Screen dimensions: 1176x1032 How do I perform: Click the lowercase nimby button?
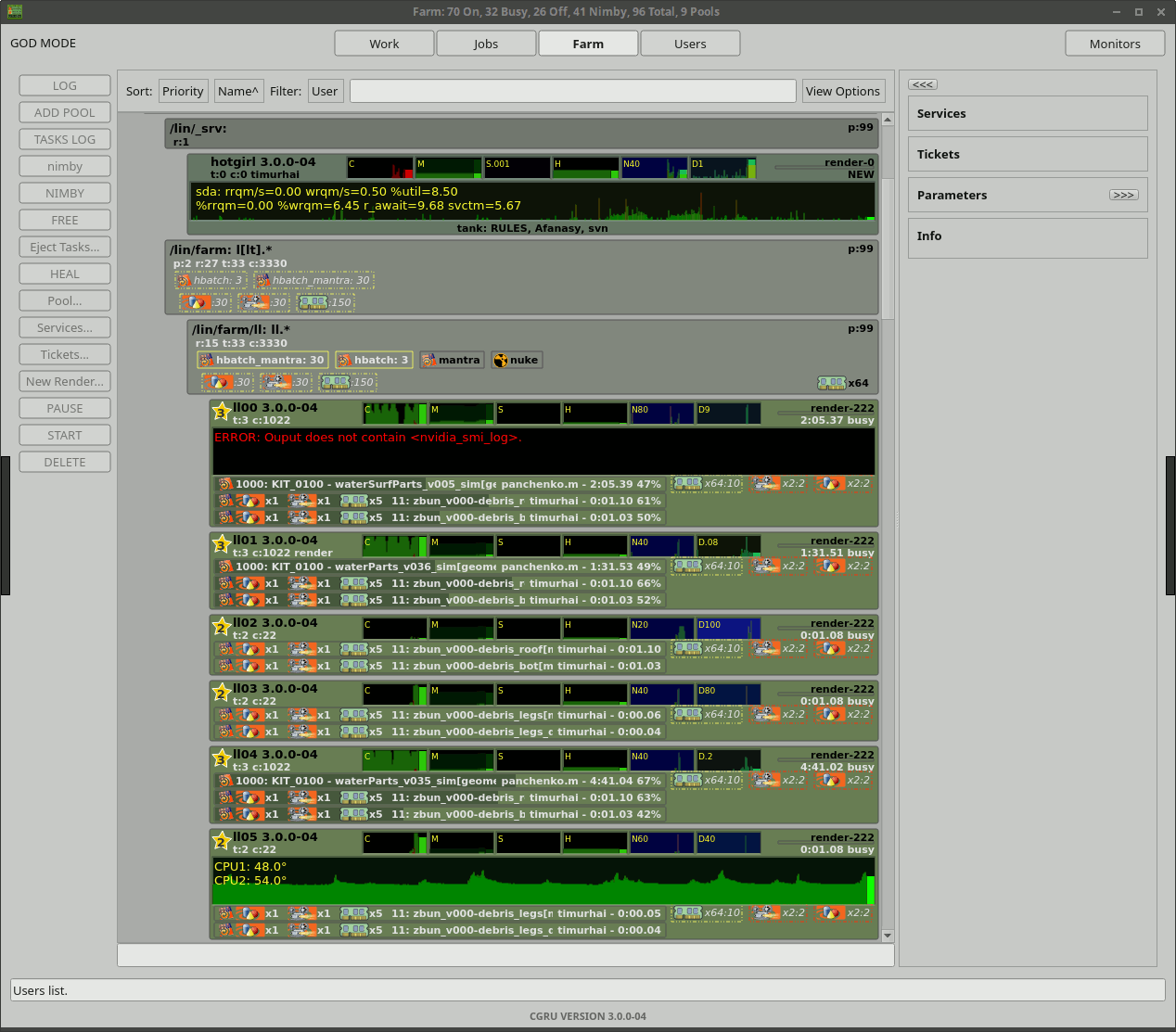click(x=65, y=166)
